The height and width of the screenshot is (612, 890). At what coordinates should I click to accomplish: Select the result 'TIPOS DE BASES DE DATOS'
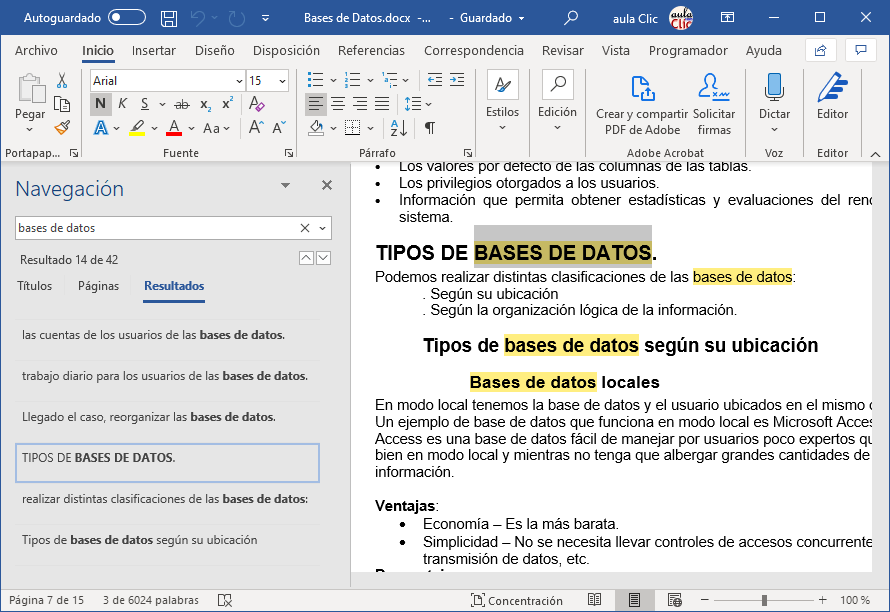[x=167, y=462]
